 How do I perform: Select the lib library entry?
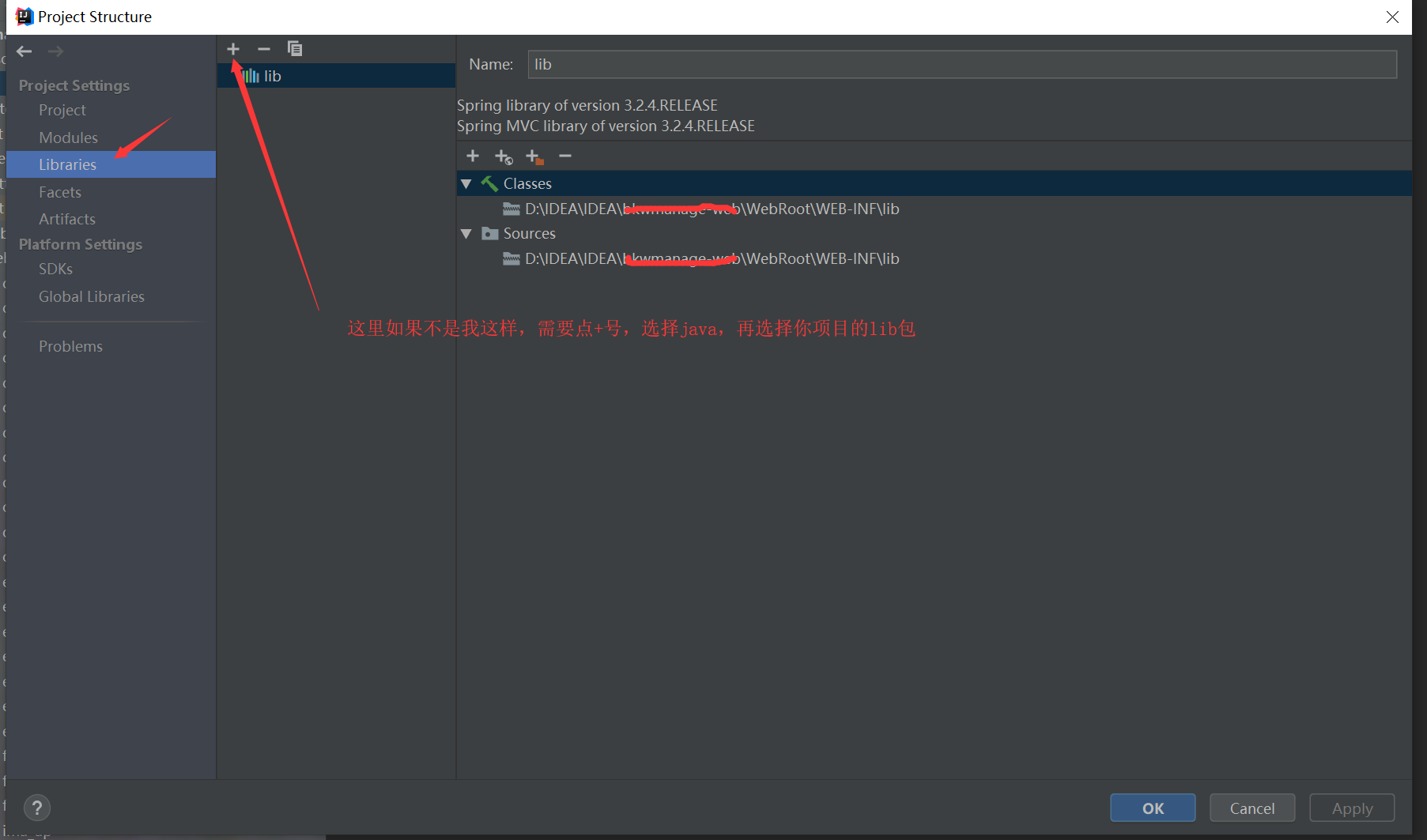click(336, 76)
